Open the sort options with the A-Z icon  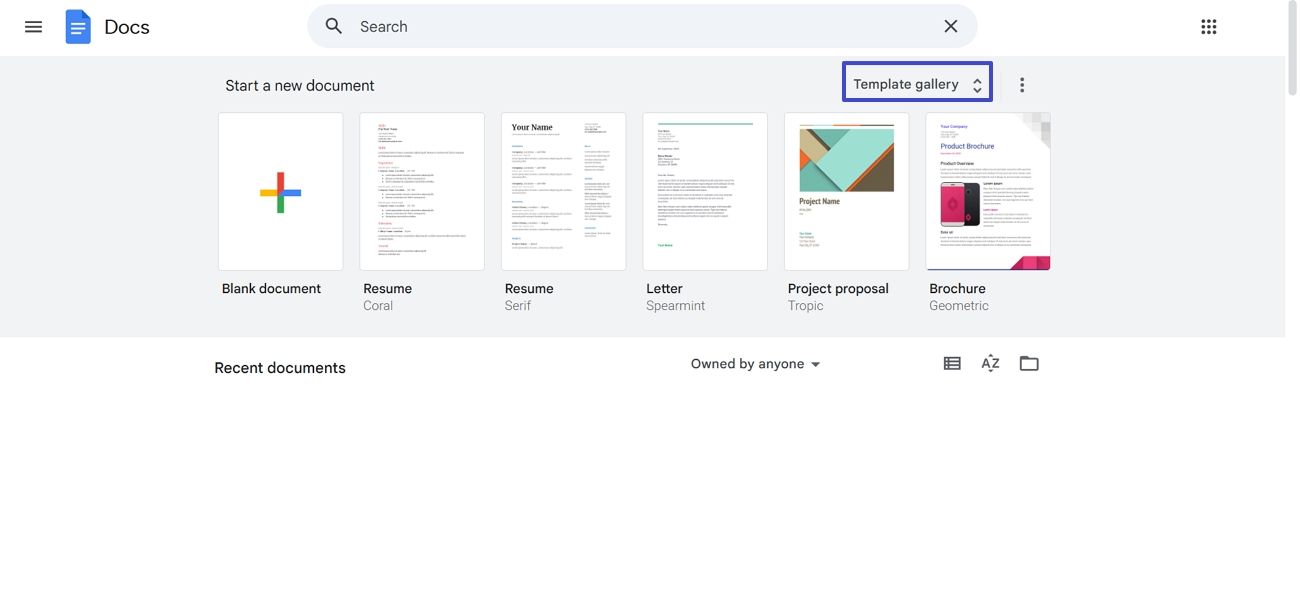point(990,363)
